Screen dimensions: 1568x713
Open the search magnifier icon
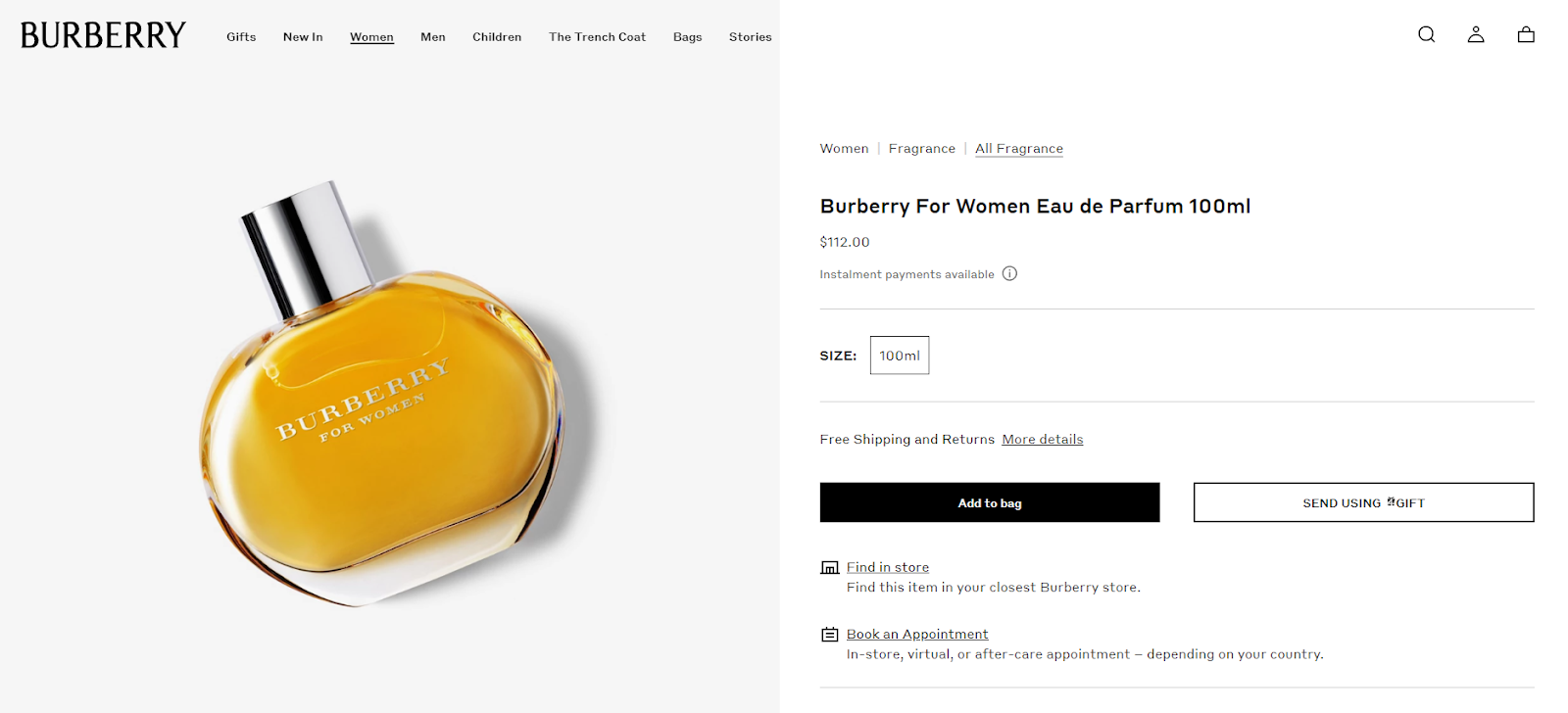pos(1426,34)
